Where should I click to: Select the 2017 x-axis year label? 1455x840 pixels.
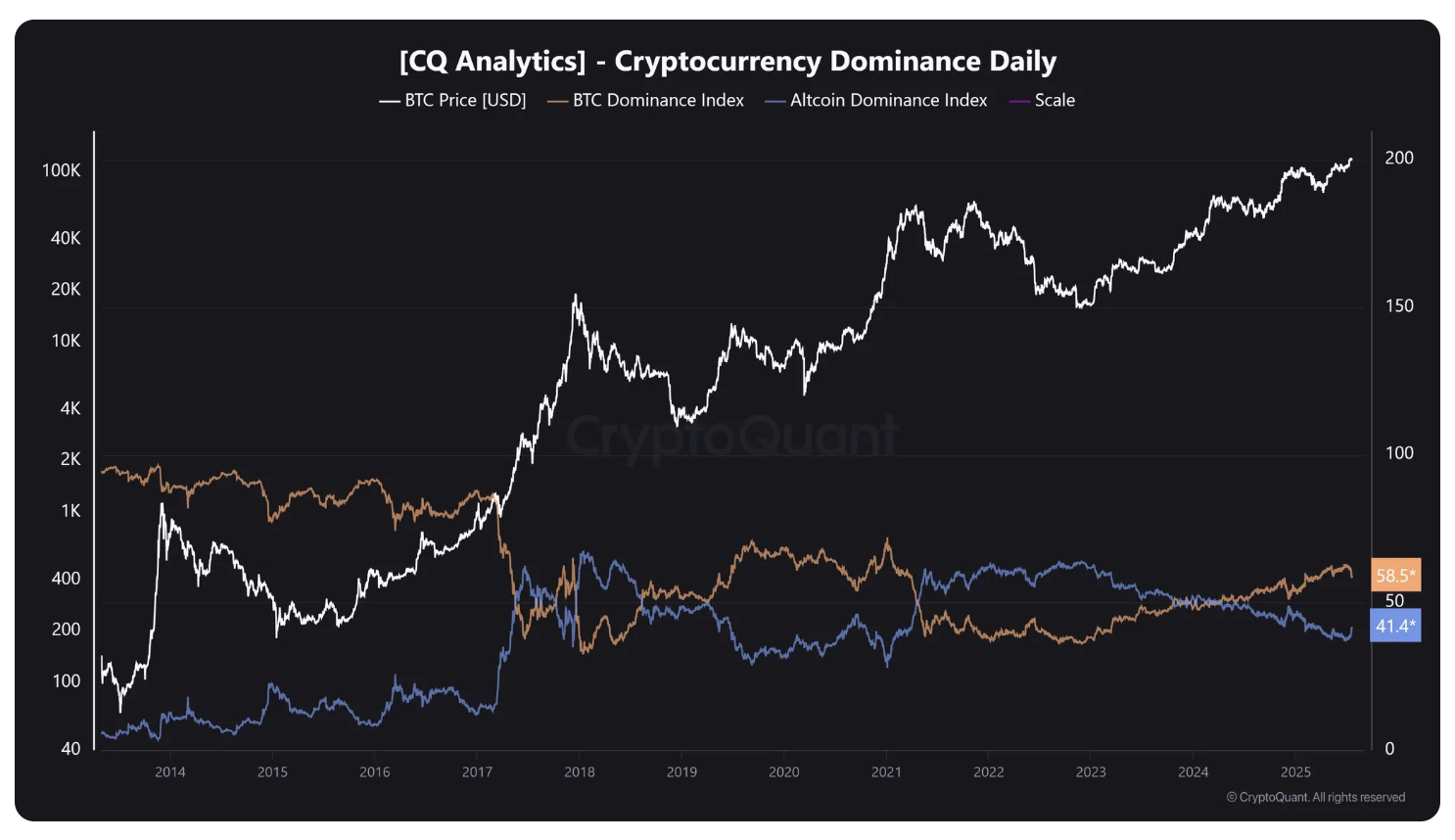pyautogui.click(x=477, y=771)
